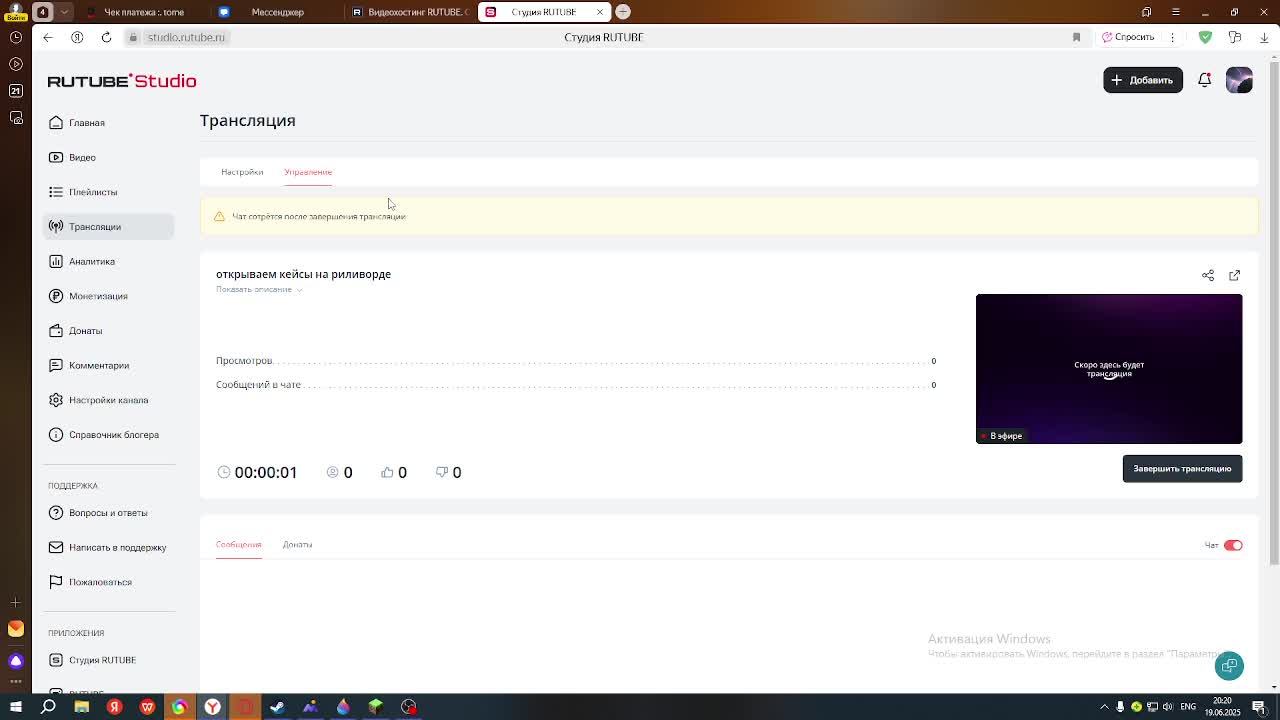Go back with the browser arrow
Screen dimensions: 1280x720
tap(48, 37)
